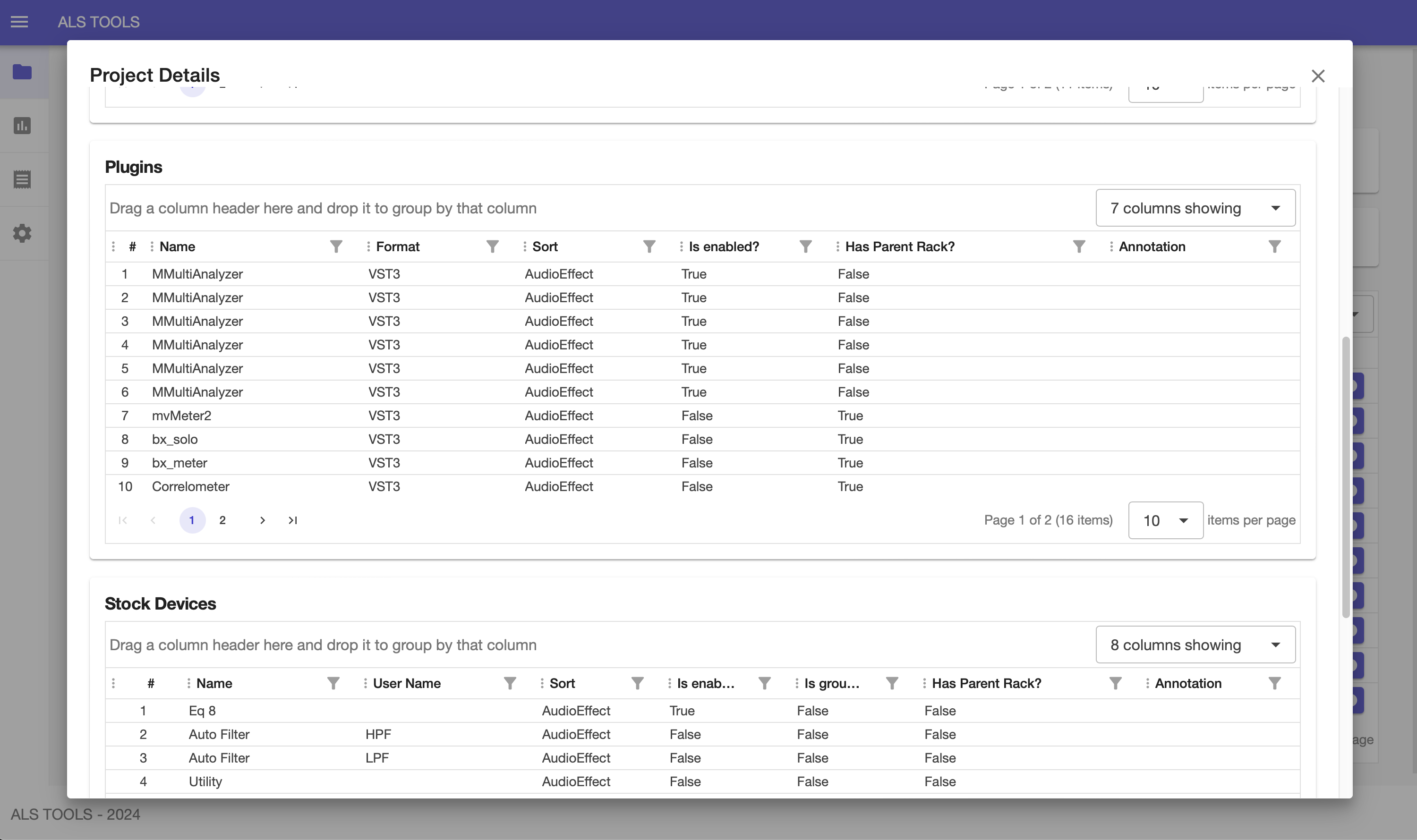1417x840 pixels.
Task: Click the Plugins section heading
Action: (134, 167)
